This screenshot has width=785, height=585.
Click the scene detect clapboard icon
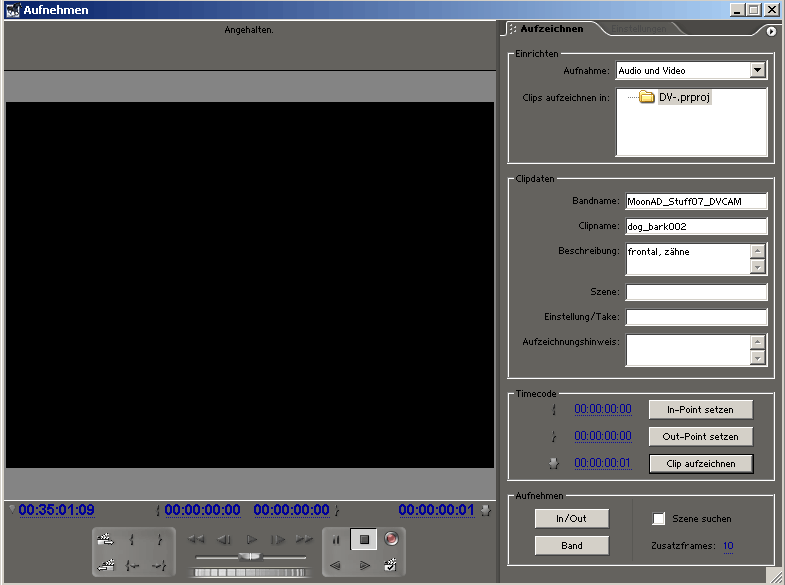pos(390,565)
